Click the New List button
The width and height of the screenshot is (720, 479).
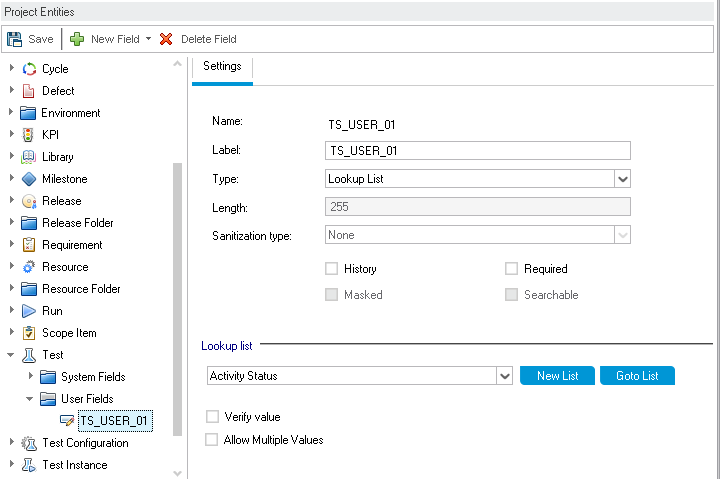[x=557, y=376]
